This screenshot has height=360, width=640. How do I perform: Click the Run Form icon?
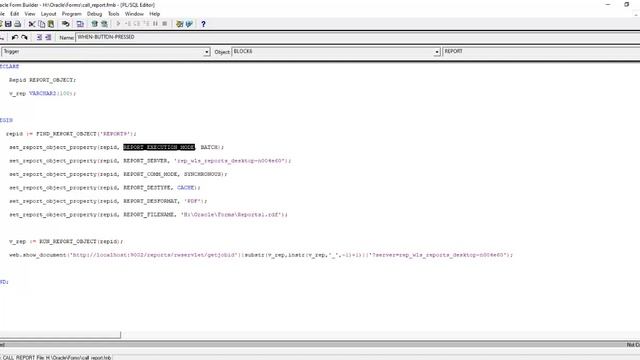pyautogui.click(x=80, y=24)
